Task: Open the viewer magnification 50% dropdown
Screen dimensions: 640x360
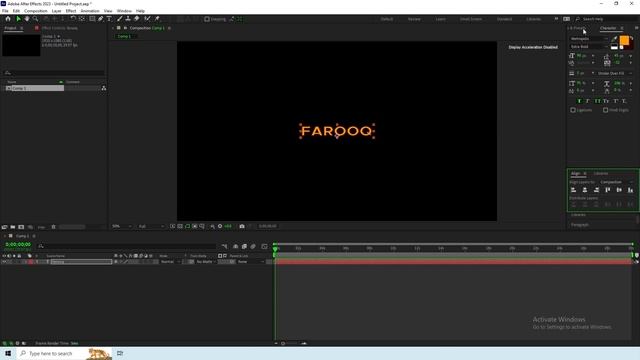Action: coord(122,226)
